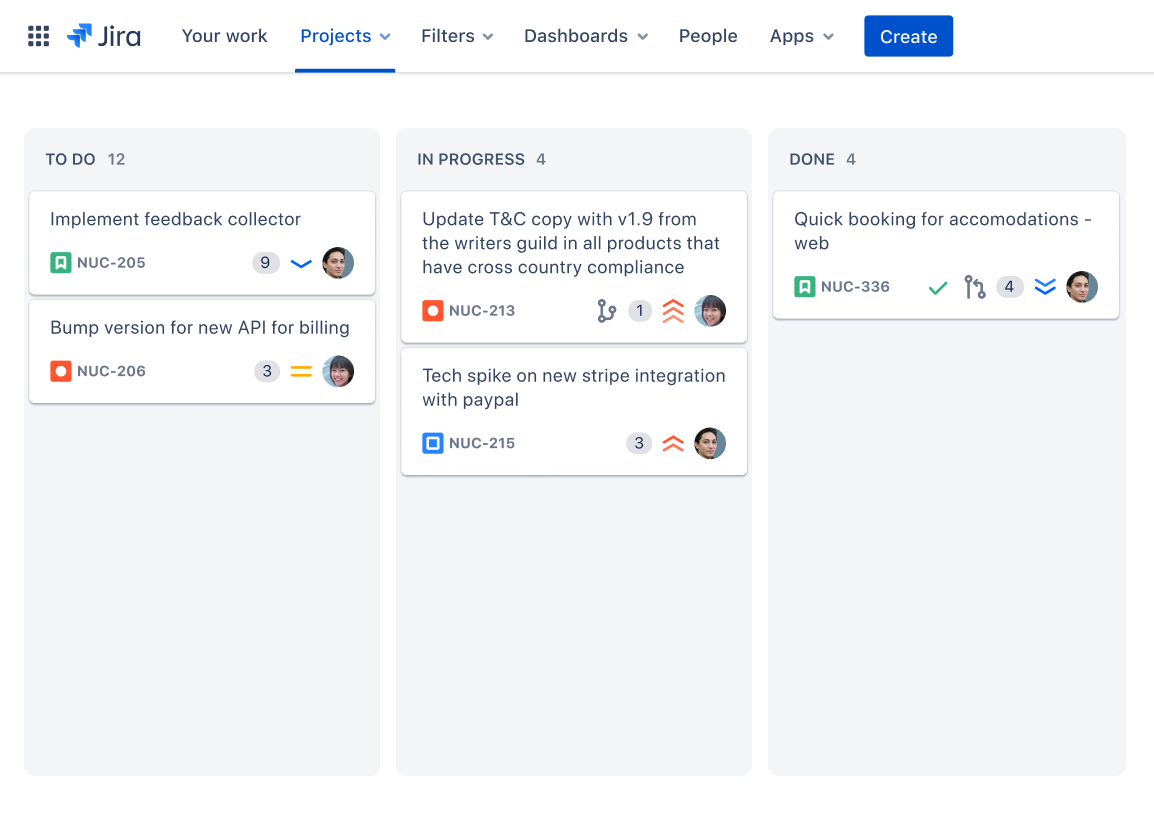
Task: Click the green checkmark on NUC-336
Action: point(937,286)
